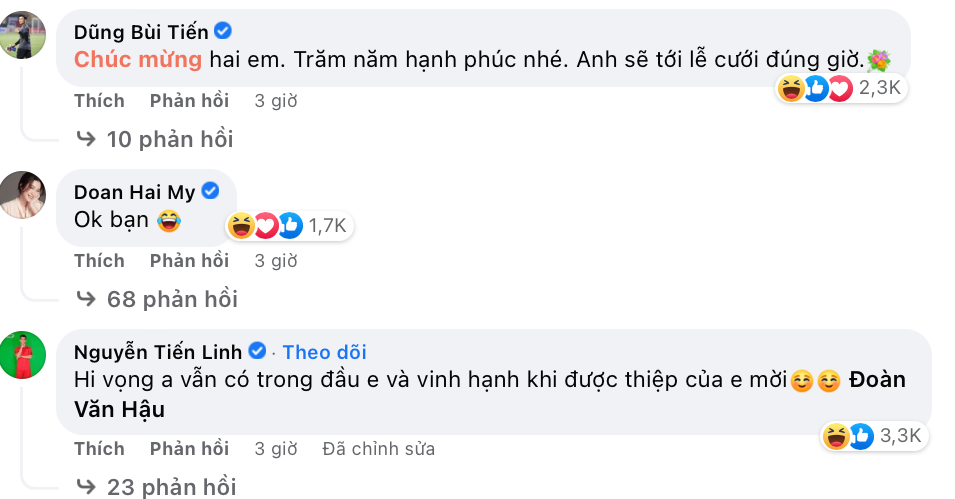The height and width of the screenshot is (499, 955).
Task: Open reactions on Nguyễn Tiến Linh's comment
Action: 875,436
